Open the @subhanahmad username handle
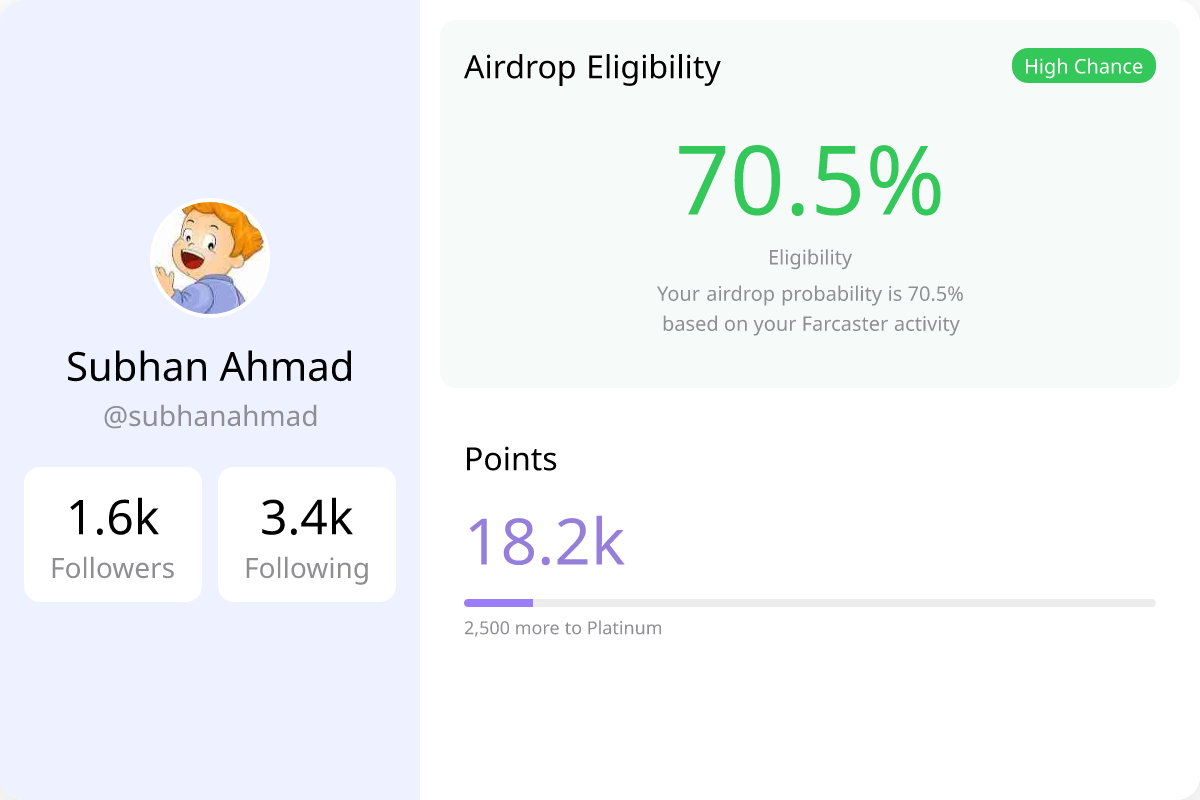The width and height of the screenshot is (1200, 800). point(210,416)
